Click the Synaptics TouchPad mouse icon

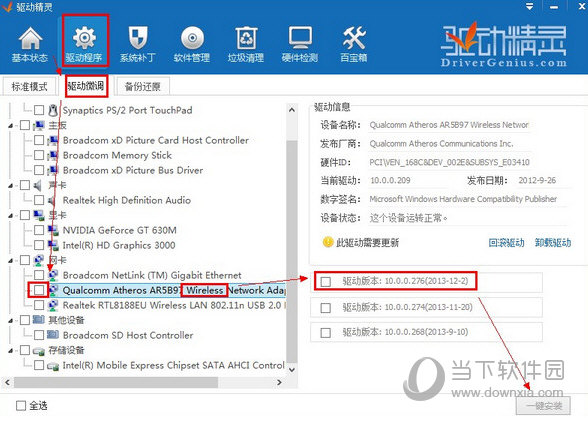(x=53, y=110)
